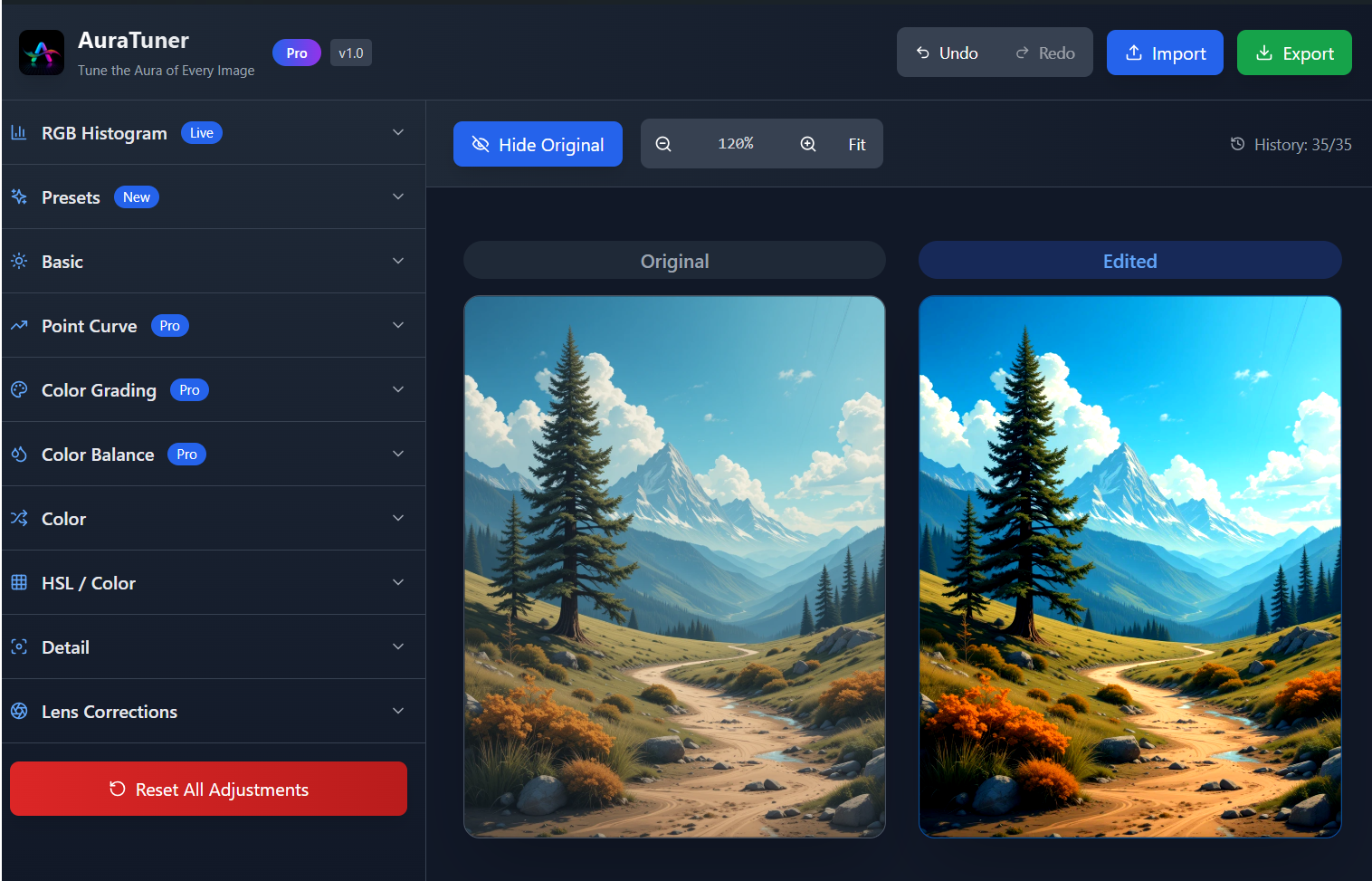Click the Pro badge on Point Curve
Viewport: 1372px width, 881px height.
[170, 325]
